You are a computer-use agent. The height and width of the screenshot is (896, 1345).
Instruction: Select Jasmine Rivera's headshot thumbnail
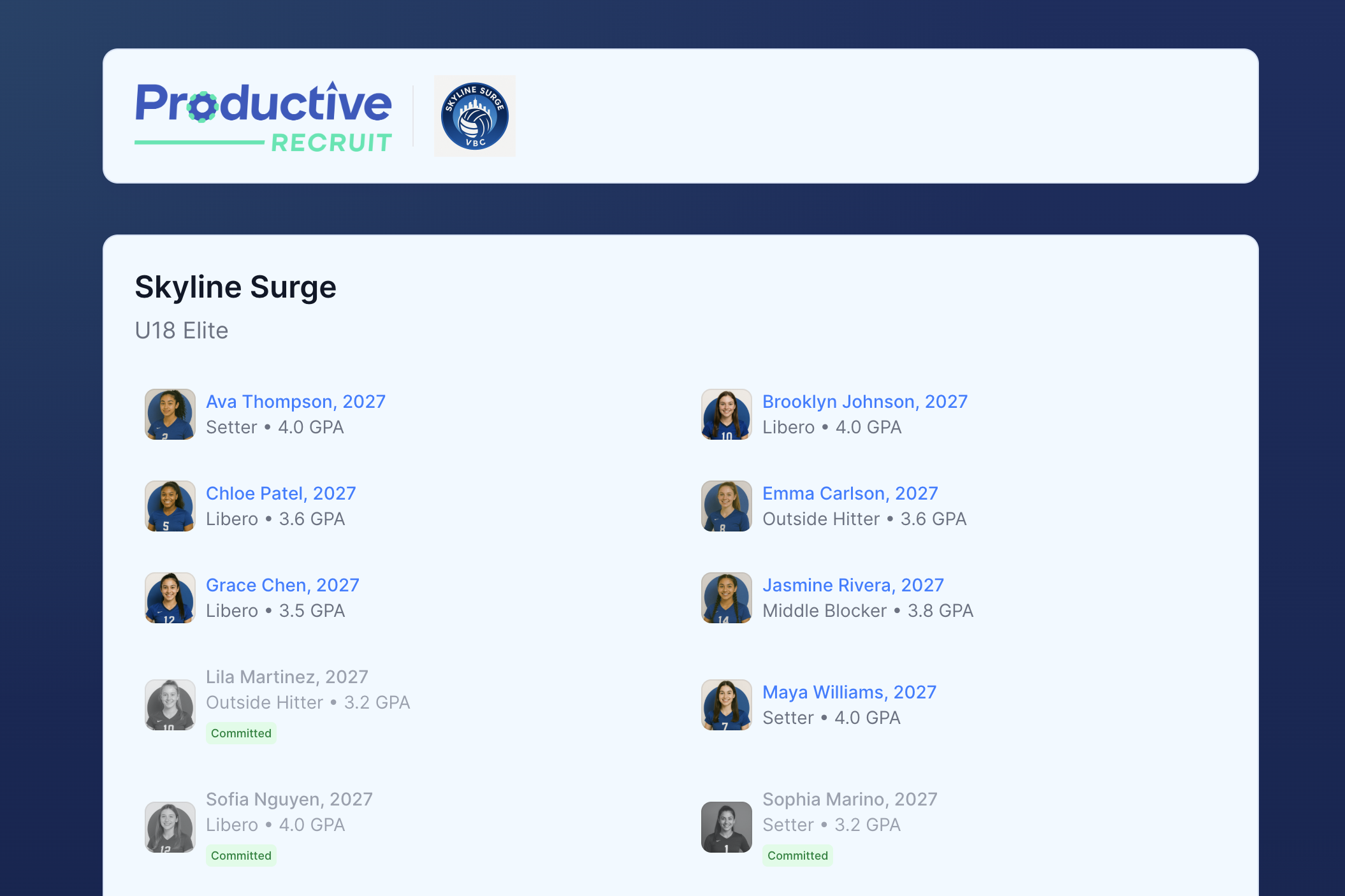726,598
